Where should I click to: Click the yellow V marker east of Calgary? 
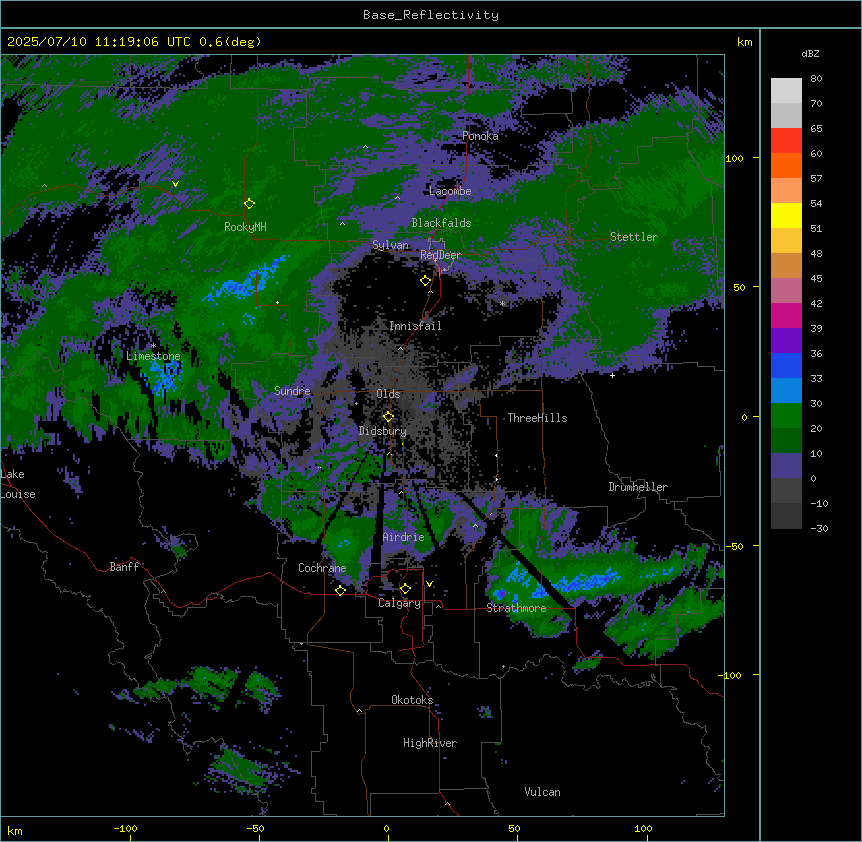click(x=429, y=584)
